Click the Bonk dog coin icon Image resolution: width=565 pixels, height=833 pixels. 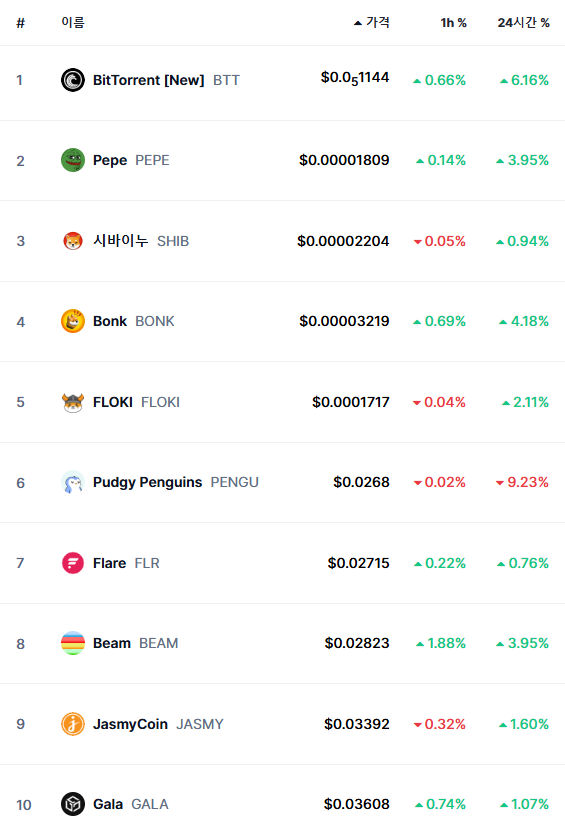coord(73,321)
